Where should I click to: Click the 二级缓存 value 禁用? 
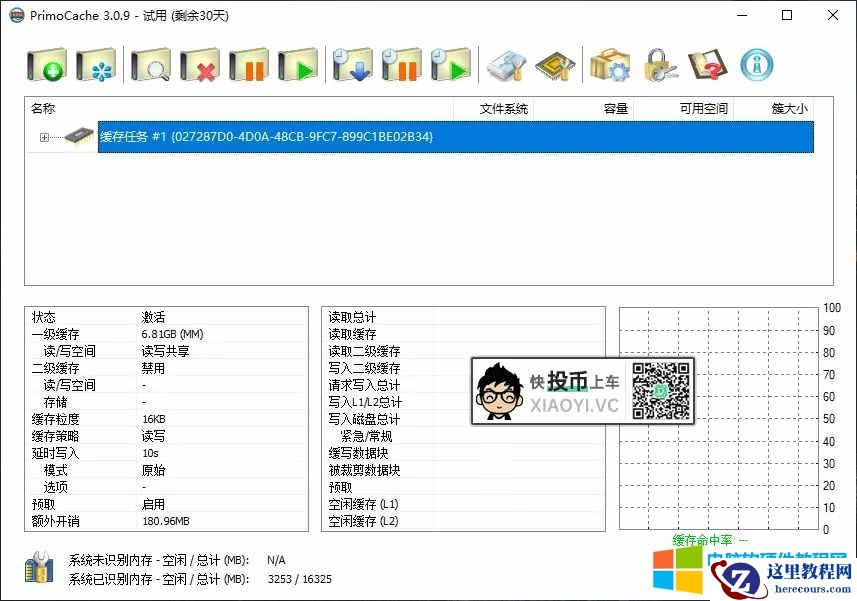pyautogui.click(x=153, y=368)
